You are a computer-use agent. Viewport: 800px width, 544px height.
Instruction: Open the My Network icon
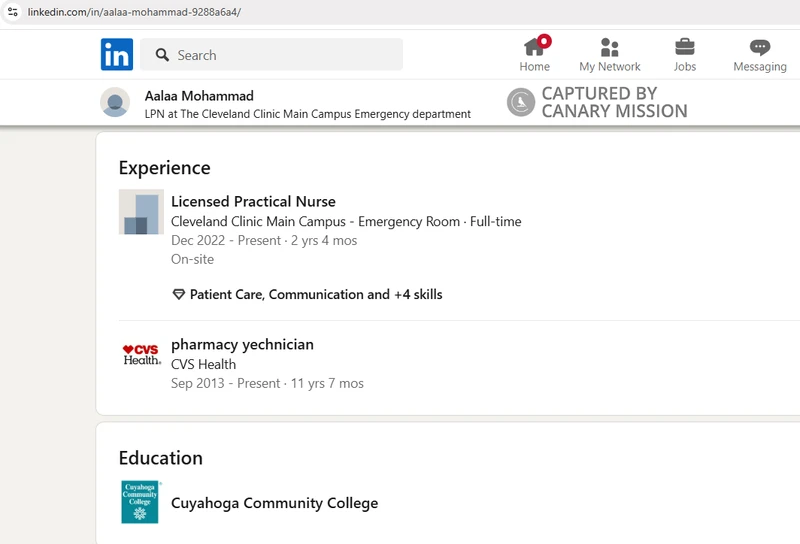610,47
